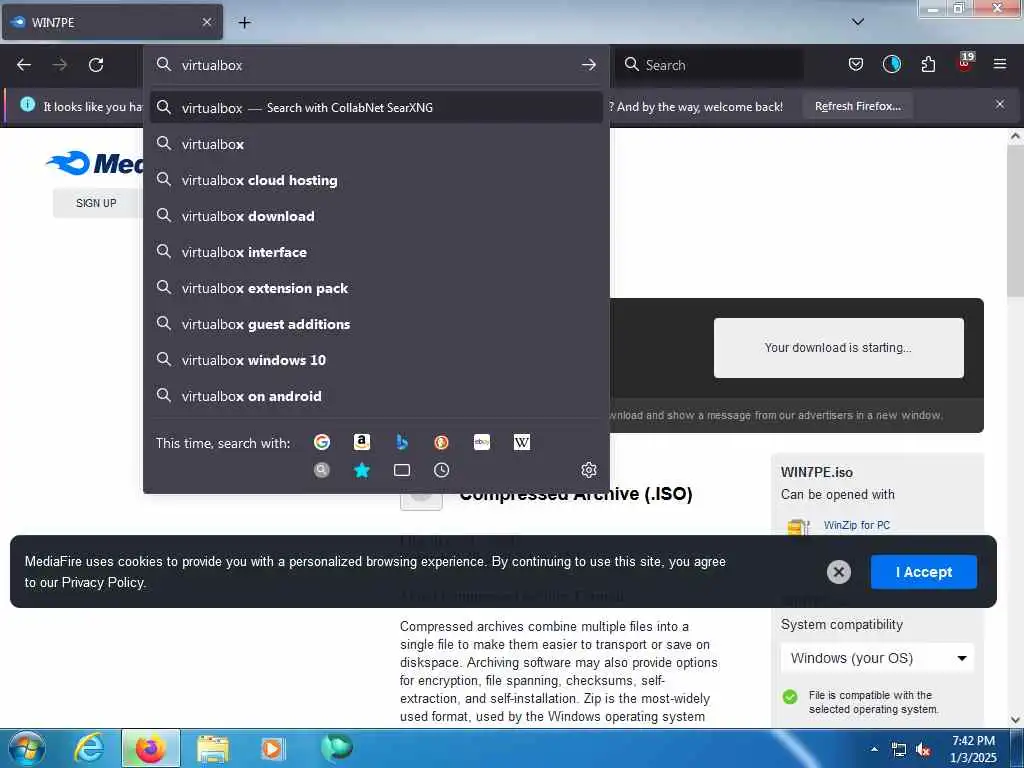This screenshot has width=1024, height=768.
Task: Open the taskbar clock showing 7:42 PM
Action: coord(973,749)
